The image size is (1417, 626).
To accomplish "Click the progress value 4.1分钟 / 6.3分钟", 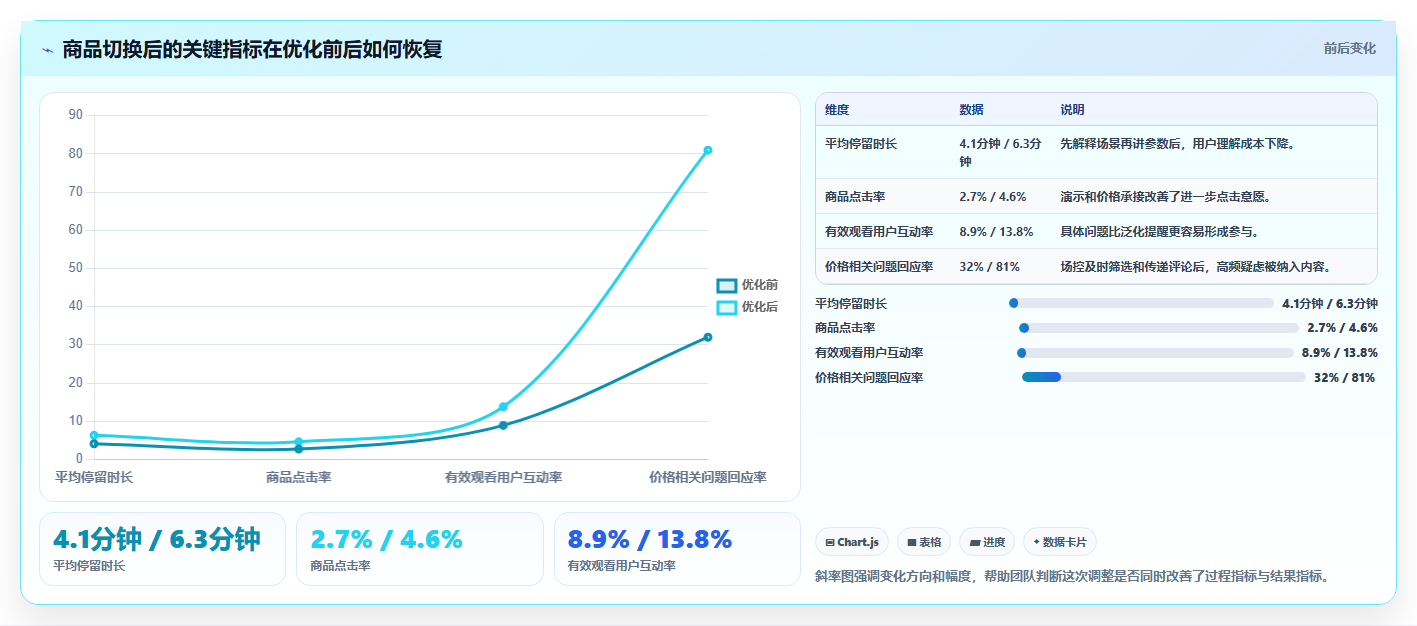I will point(1330,304).
